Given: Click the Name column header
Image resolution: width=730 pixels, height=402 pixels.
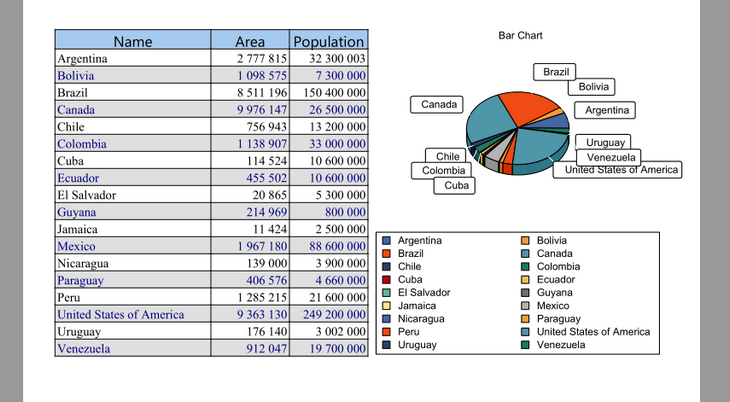Looking at the screenshot, I should 133,40.
